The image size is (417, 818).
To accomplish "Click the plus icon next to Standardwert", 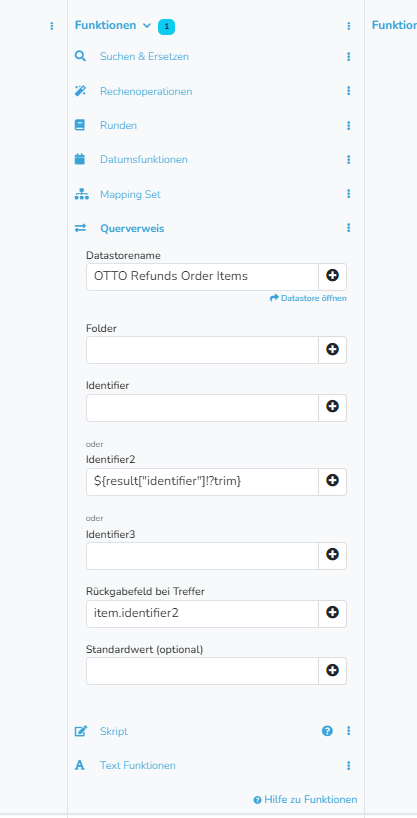I will coord(332,670).
